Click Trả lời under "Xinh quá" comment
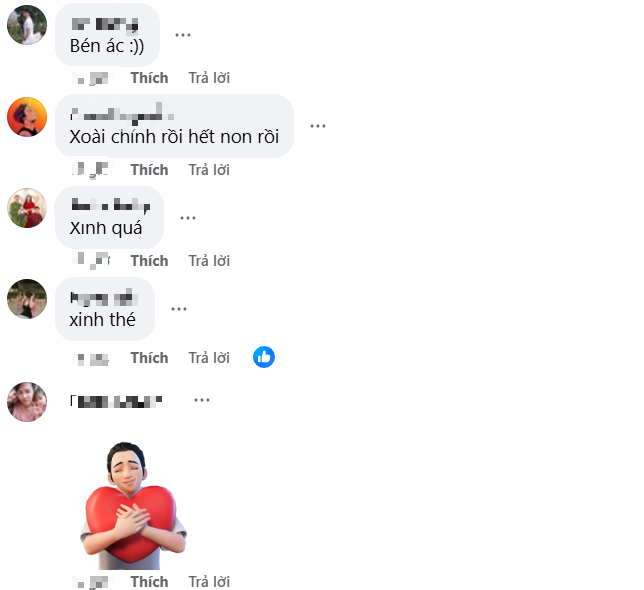Screen dimensions: 644x590 [x=209, y=261]
